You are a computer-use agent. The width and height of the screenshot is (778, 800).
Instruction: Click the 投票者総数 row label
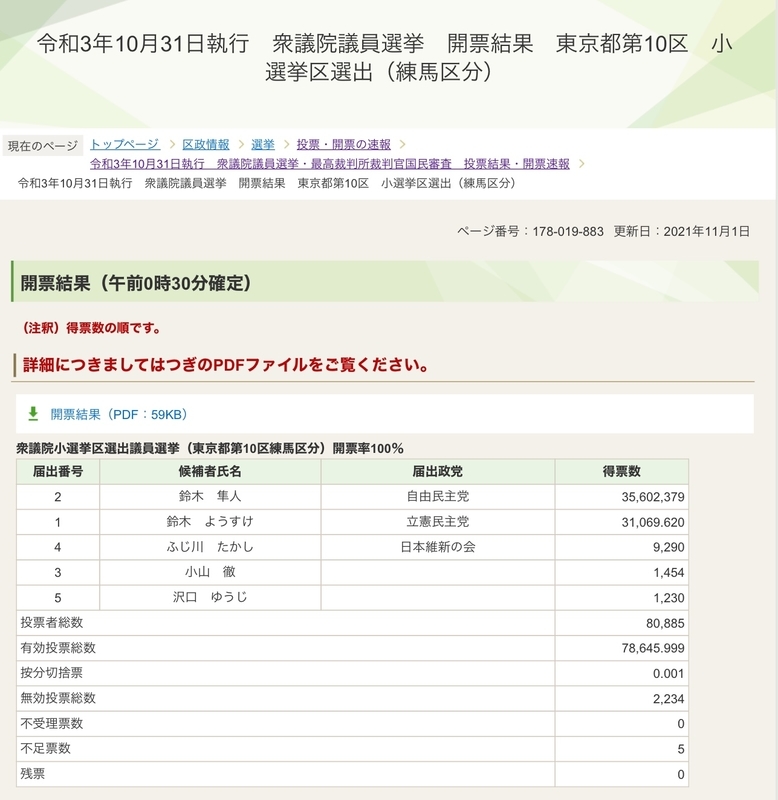click(52, 622)
